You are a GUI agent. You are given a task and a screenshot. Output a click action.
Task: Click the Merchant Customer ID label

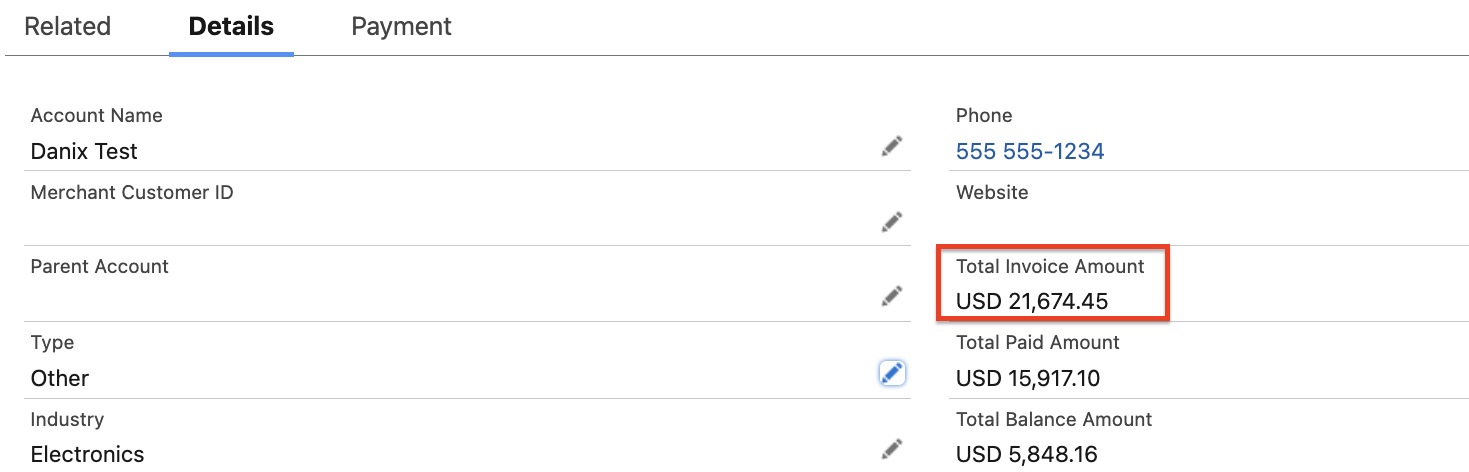pos(132,192)
